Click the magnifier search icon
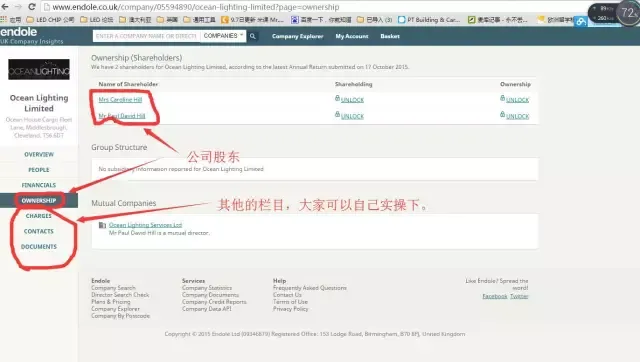Viewport: 640px width, 362px height. (x=253, y=36)
